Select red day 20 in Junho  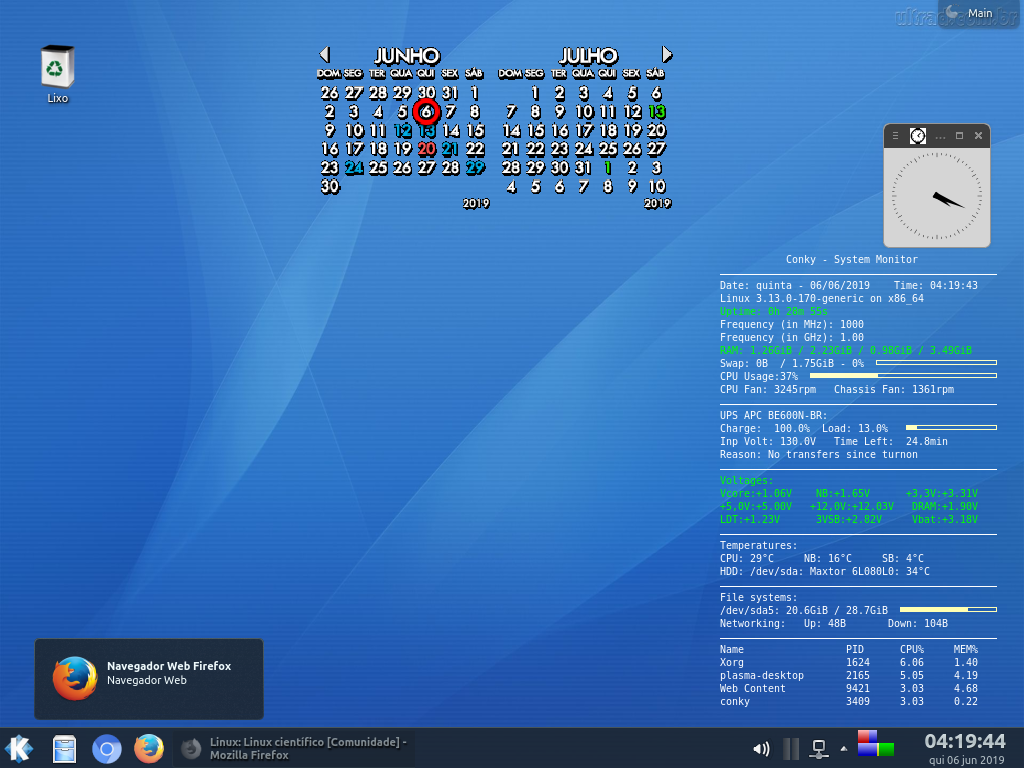(426, 149)
